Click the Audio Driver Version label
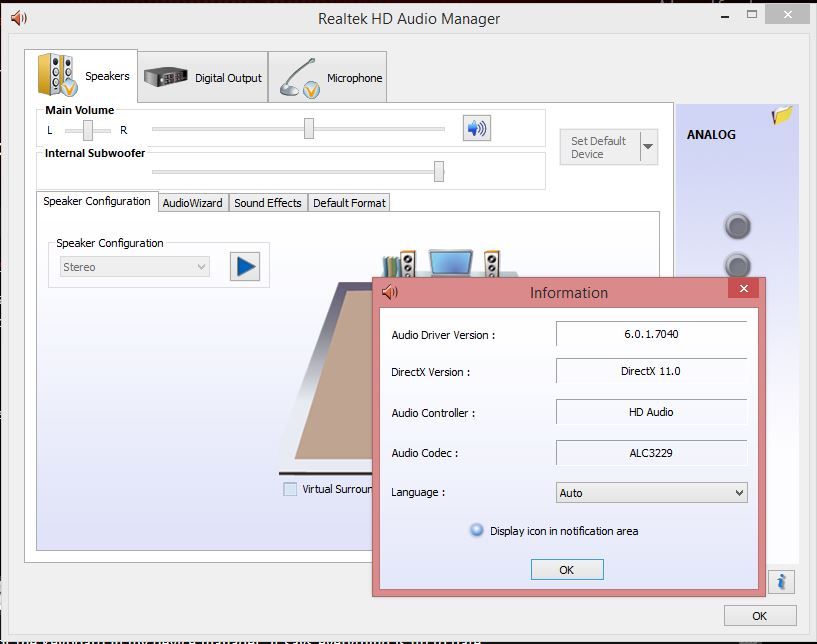This screenshot has height=644, width=817. click(443, 335)
